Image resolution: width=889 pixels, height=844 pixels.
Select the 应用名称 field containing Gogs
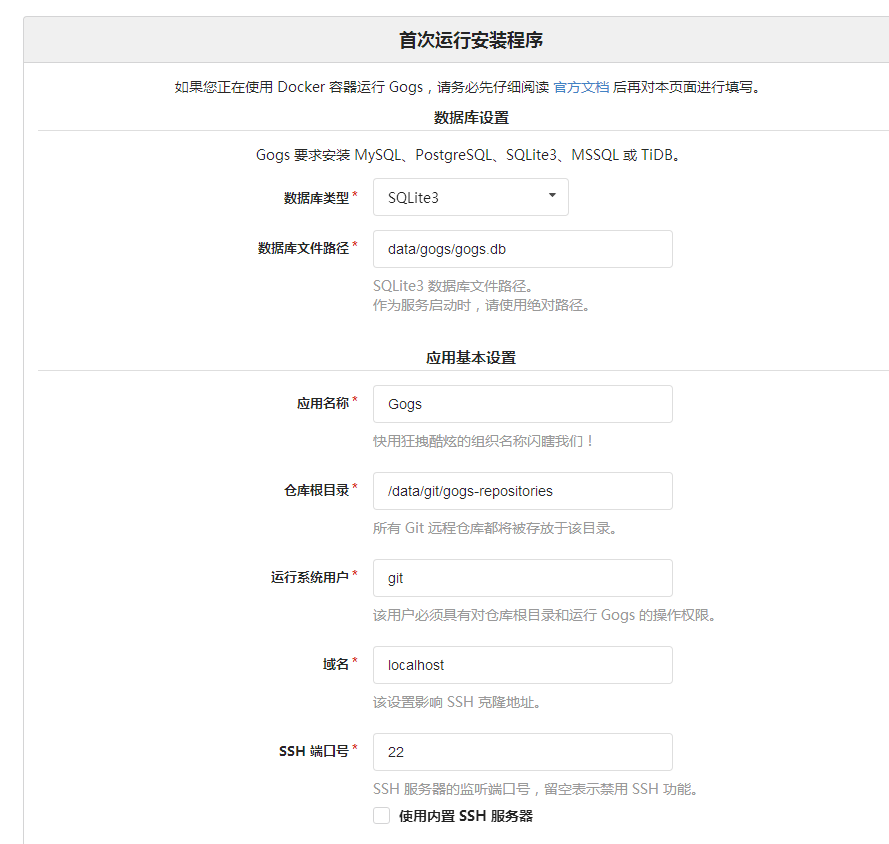(522, 404)
